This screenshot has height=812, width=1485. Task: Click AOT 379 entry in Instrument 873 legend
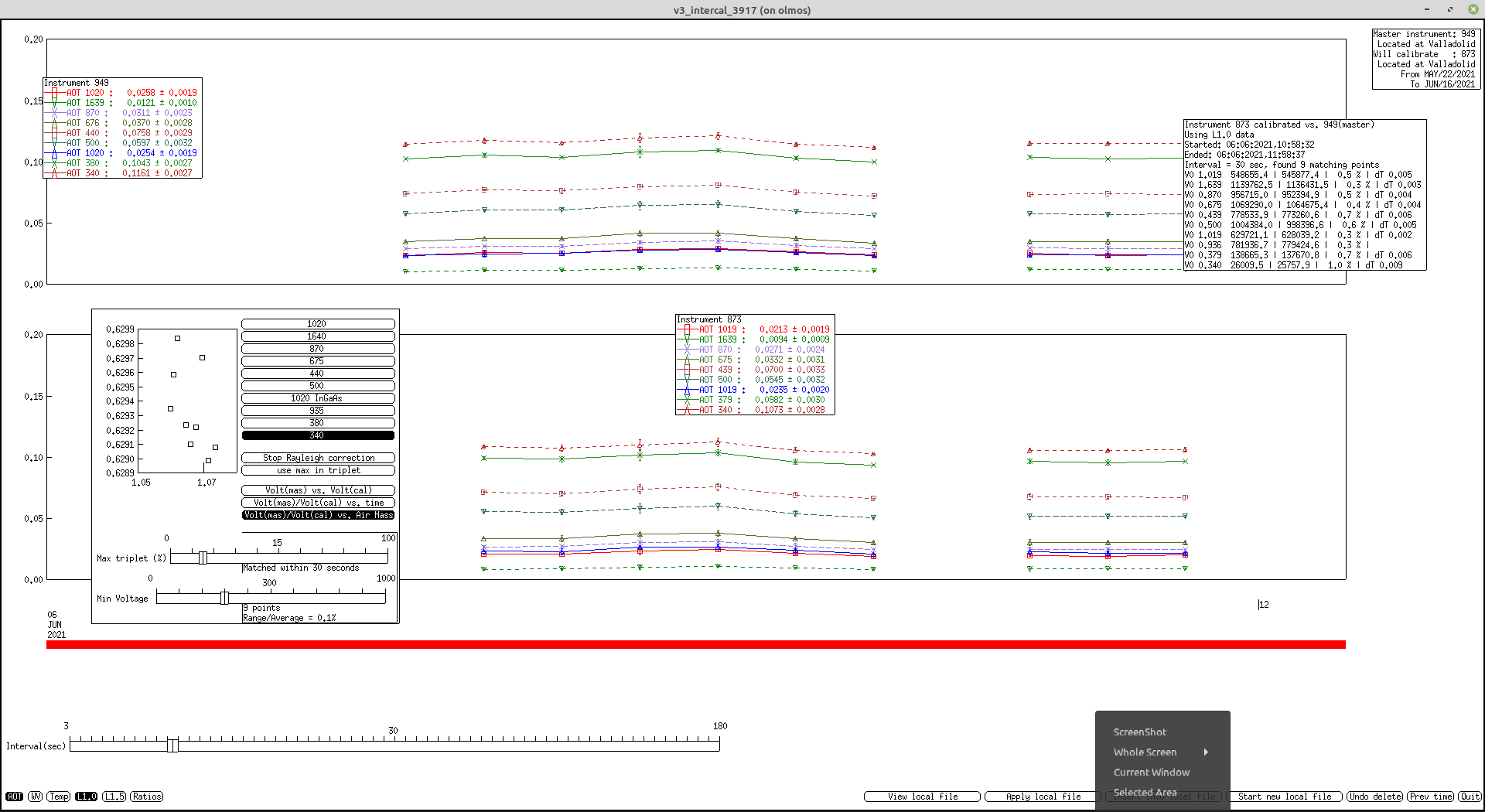[755, 400]
